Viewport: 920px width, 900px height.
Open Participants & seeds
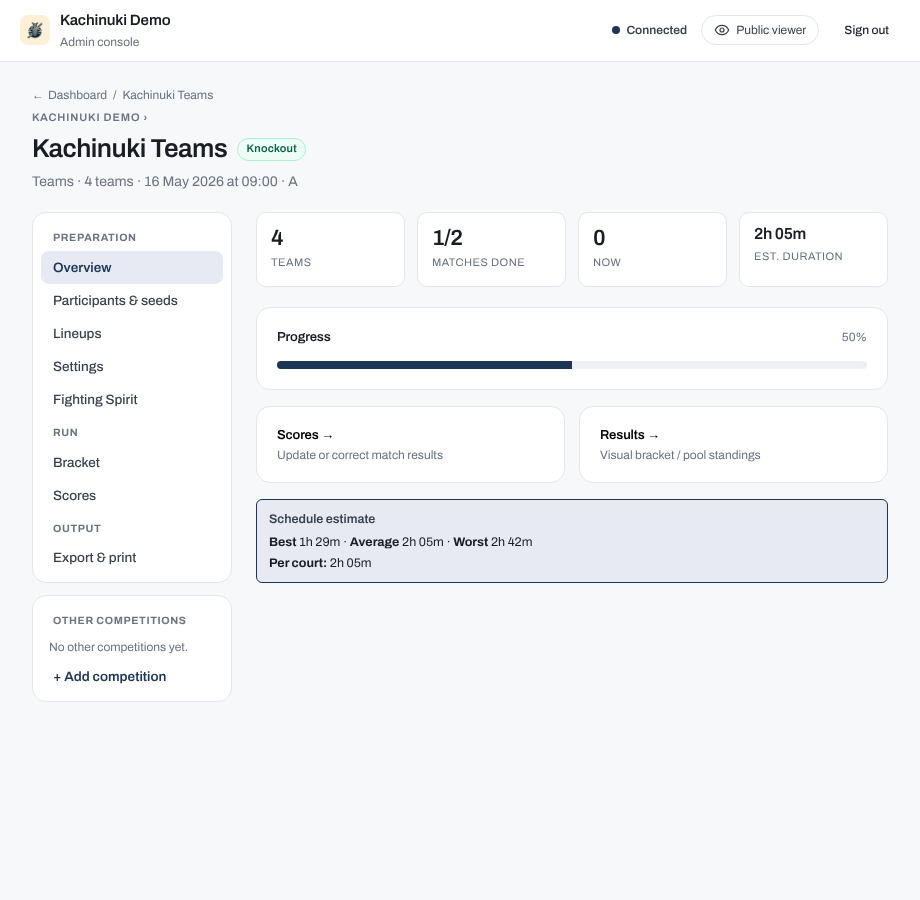(132, 300)
